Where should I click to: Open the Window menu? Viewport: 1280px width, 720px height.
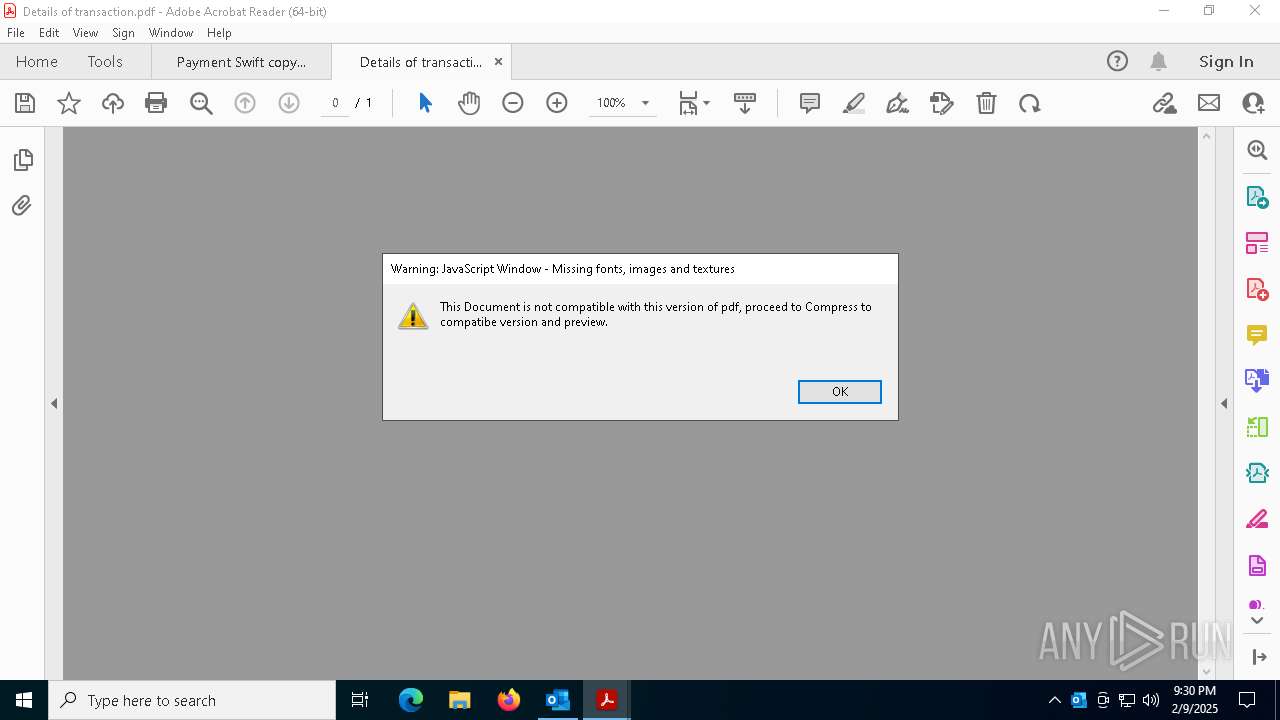171,33
